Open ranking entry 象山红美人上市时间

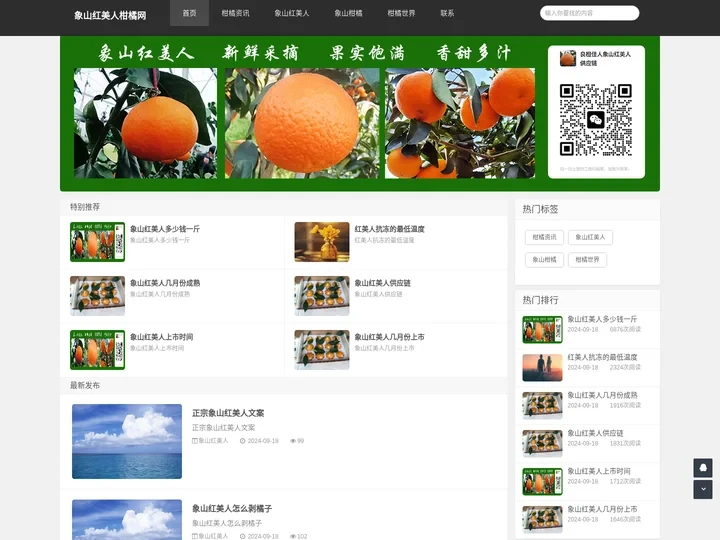click(x=599, y=471)
